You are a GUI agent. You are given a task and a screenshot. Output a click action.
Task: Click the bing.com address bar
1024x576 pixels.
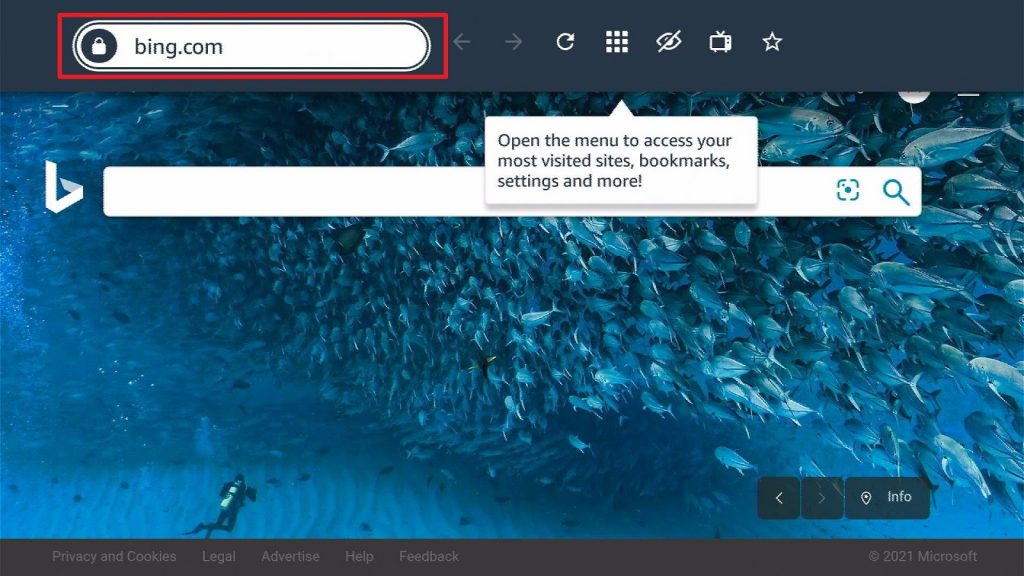point(251,46)
